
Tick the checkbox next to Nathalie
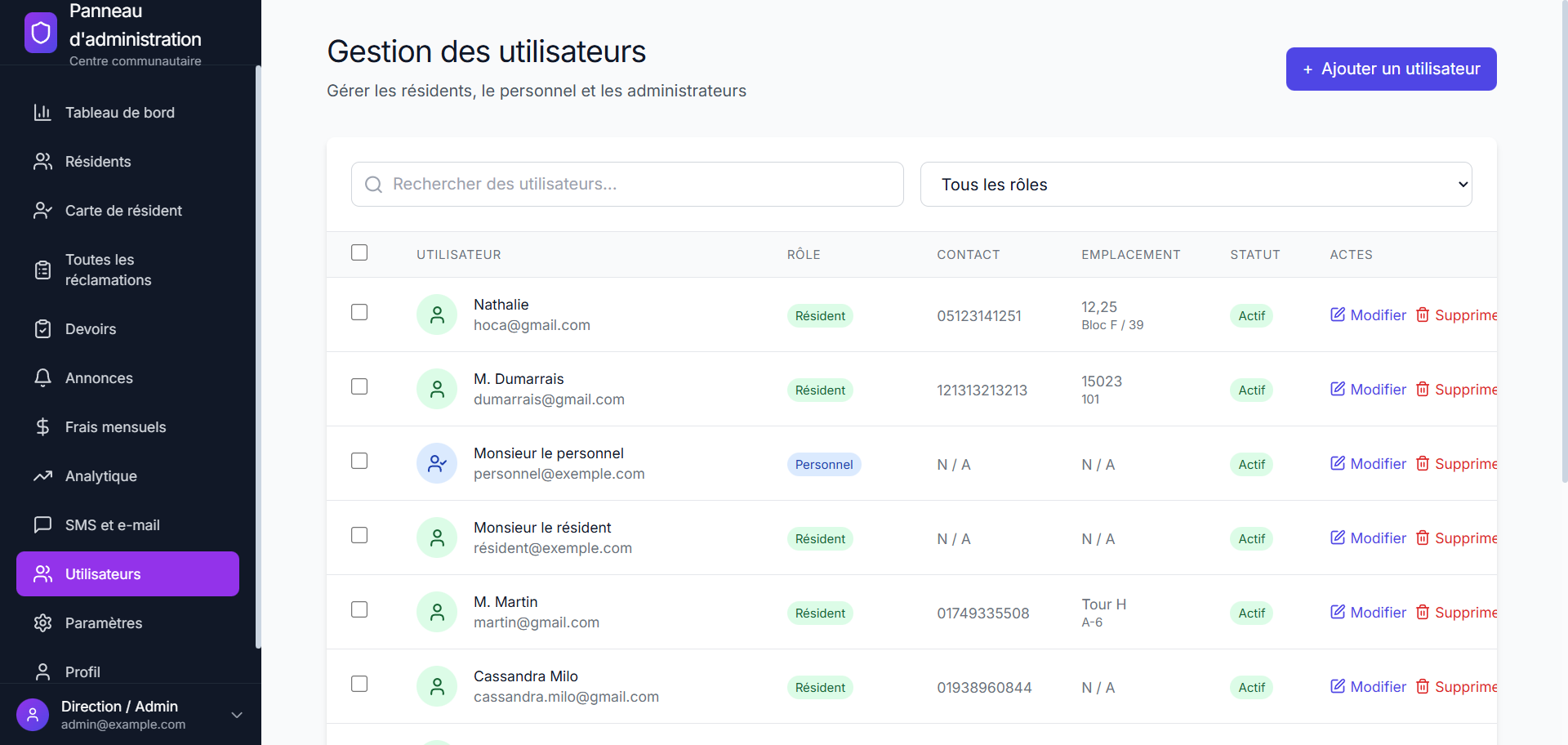click(x=359, y=312)
